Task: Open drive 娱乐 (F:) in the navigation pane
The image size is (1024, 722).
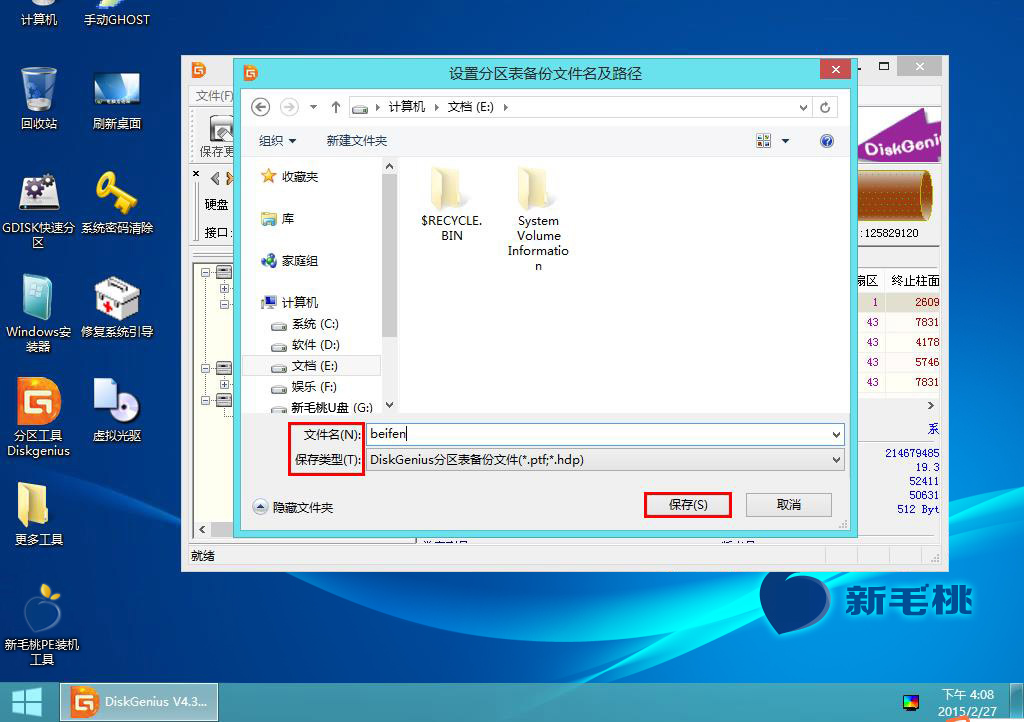Action: pos(304,386)
